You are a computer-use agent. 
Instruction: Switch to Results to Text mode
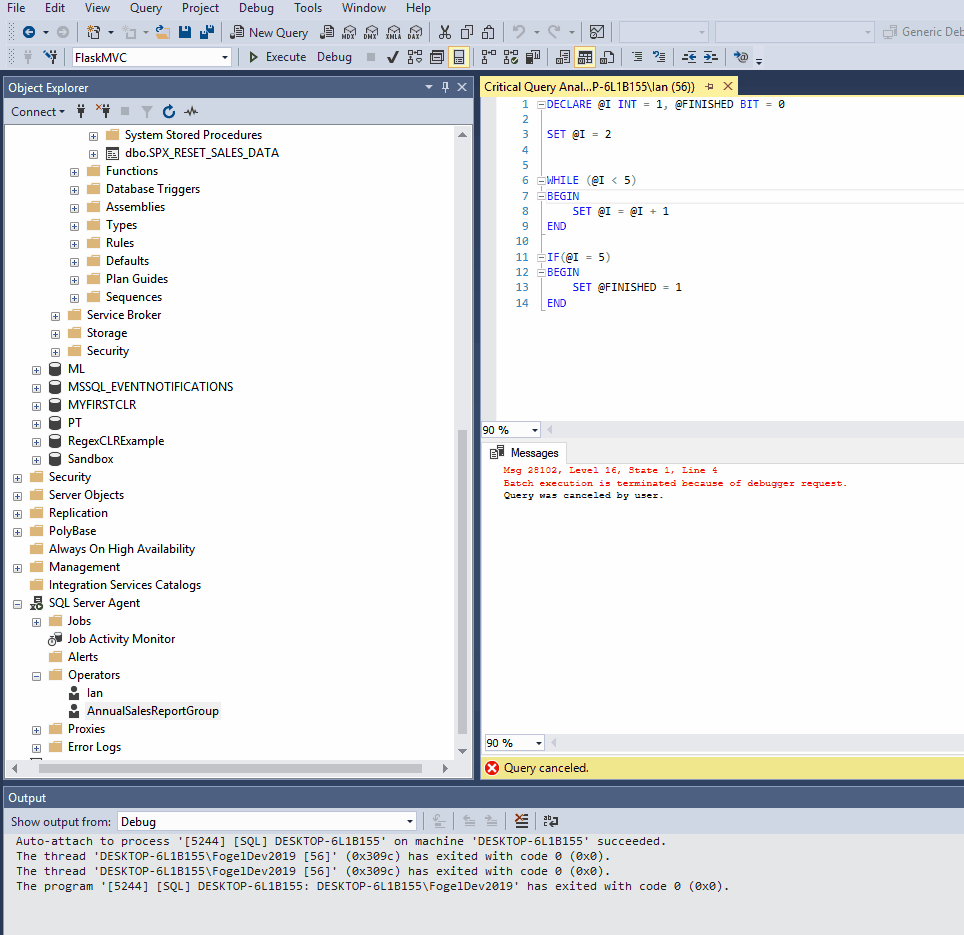(x=563, y=57)
